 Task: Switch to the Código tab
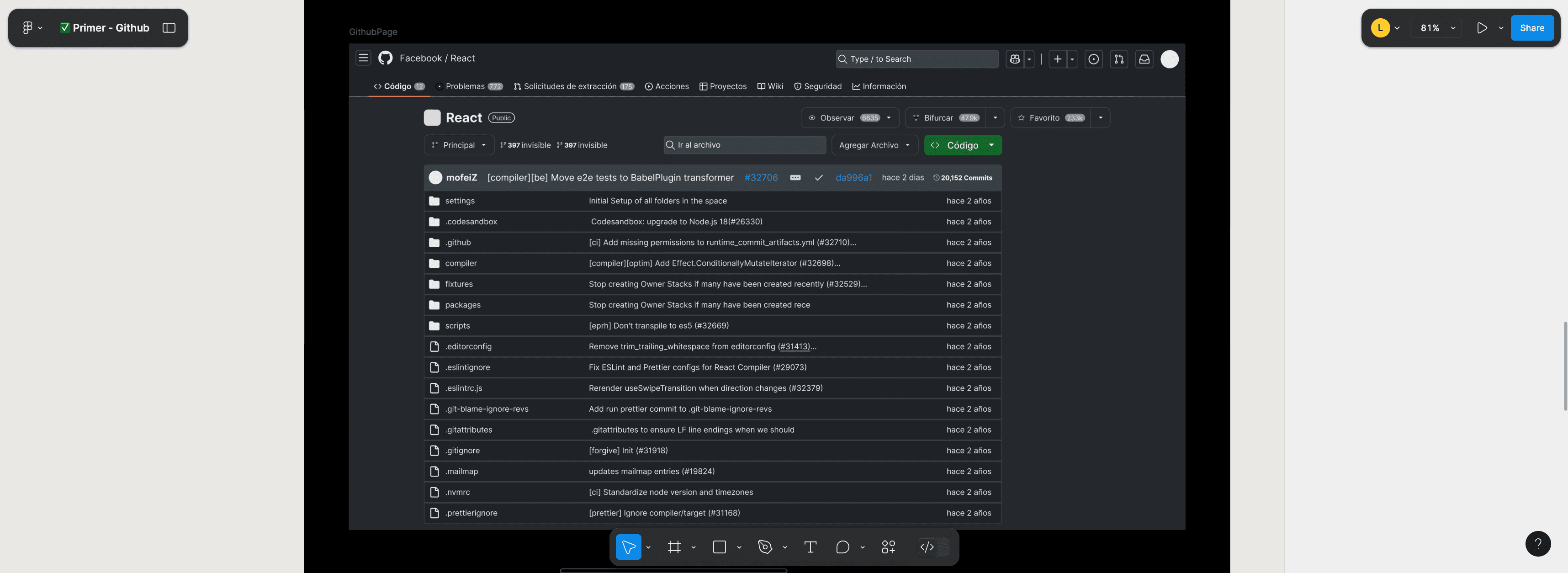pos(399,86)
